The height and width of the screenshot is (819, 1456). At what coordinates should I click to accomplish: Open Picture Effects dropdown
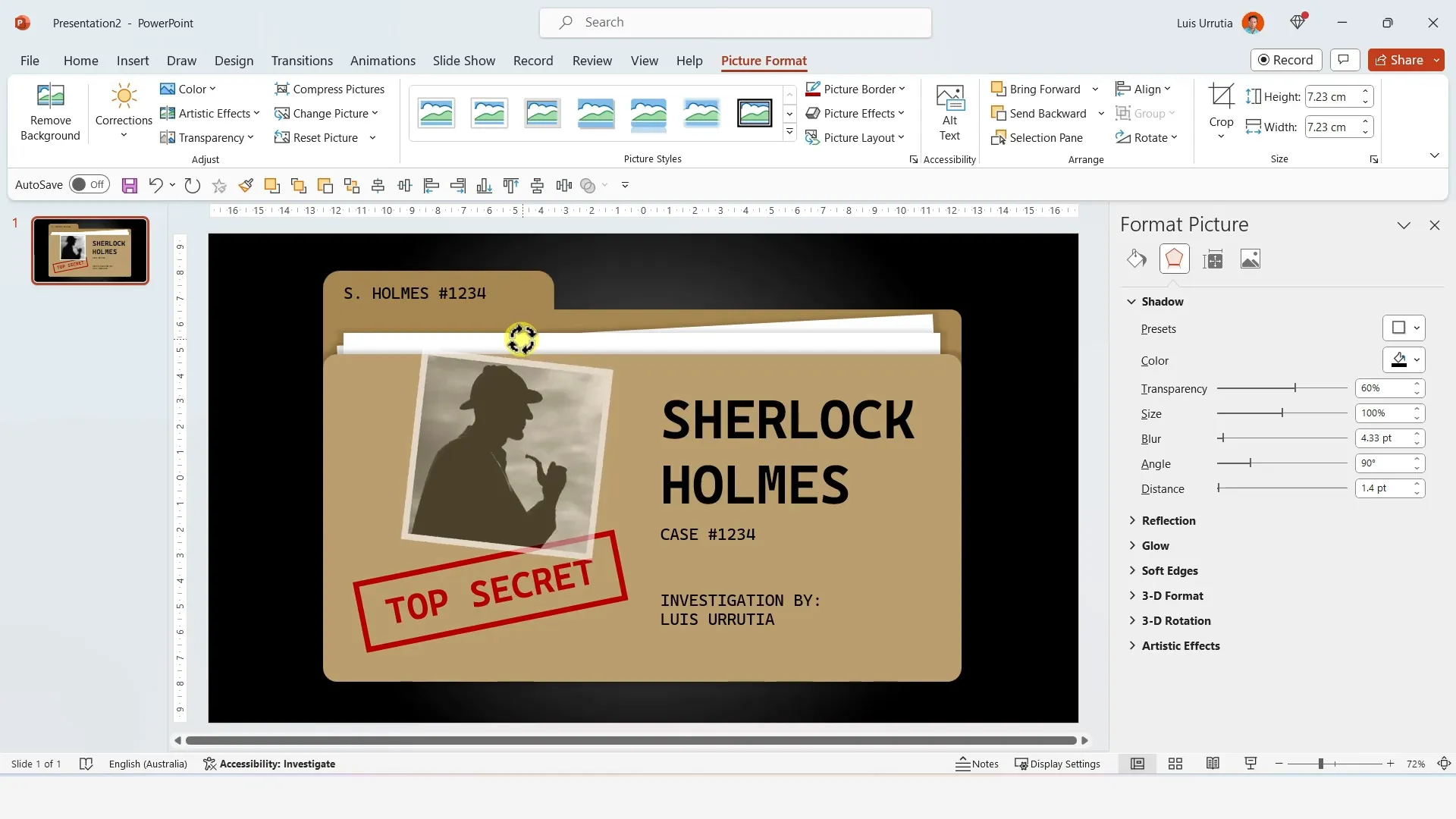(x=855, y=113)
